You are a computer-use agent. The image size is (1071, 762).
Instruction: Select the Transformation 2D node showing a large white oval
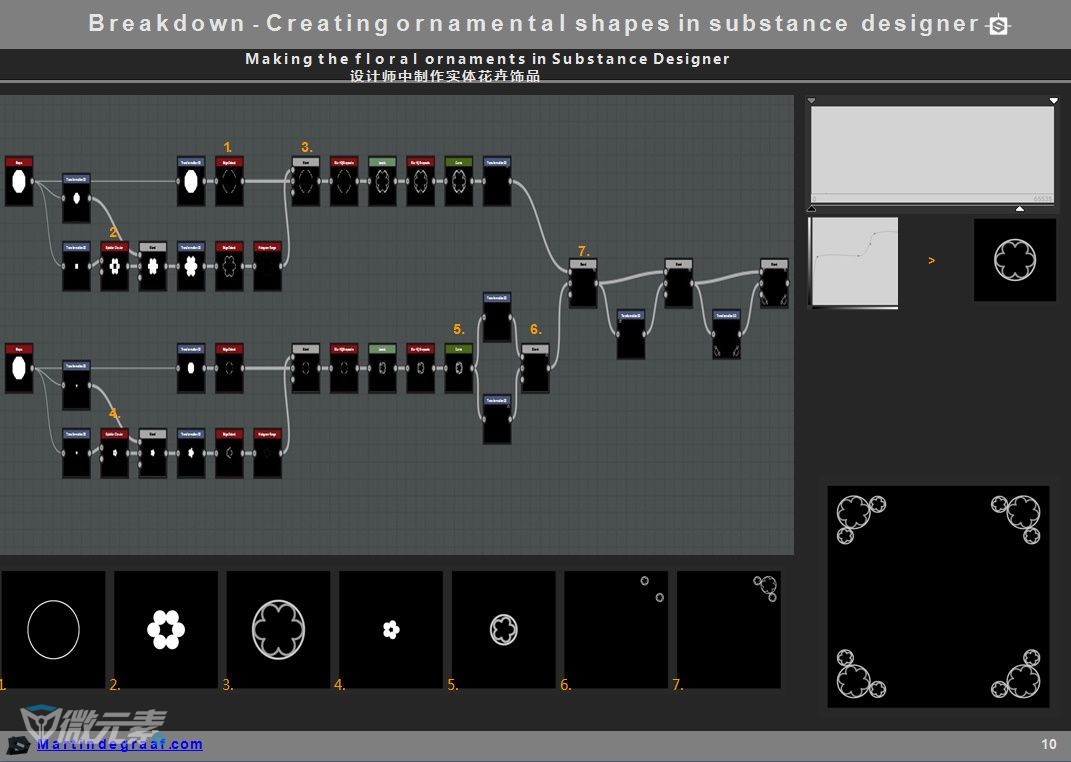click(191, 181)
